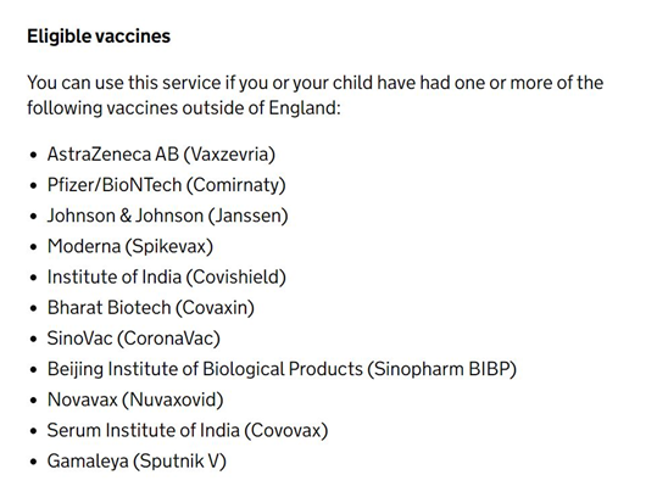This screenshot has height=503, width=656.
Task: Click the intro paragraph about vaccines outside England
Action: click(315, 94)
